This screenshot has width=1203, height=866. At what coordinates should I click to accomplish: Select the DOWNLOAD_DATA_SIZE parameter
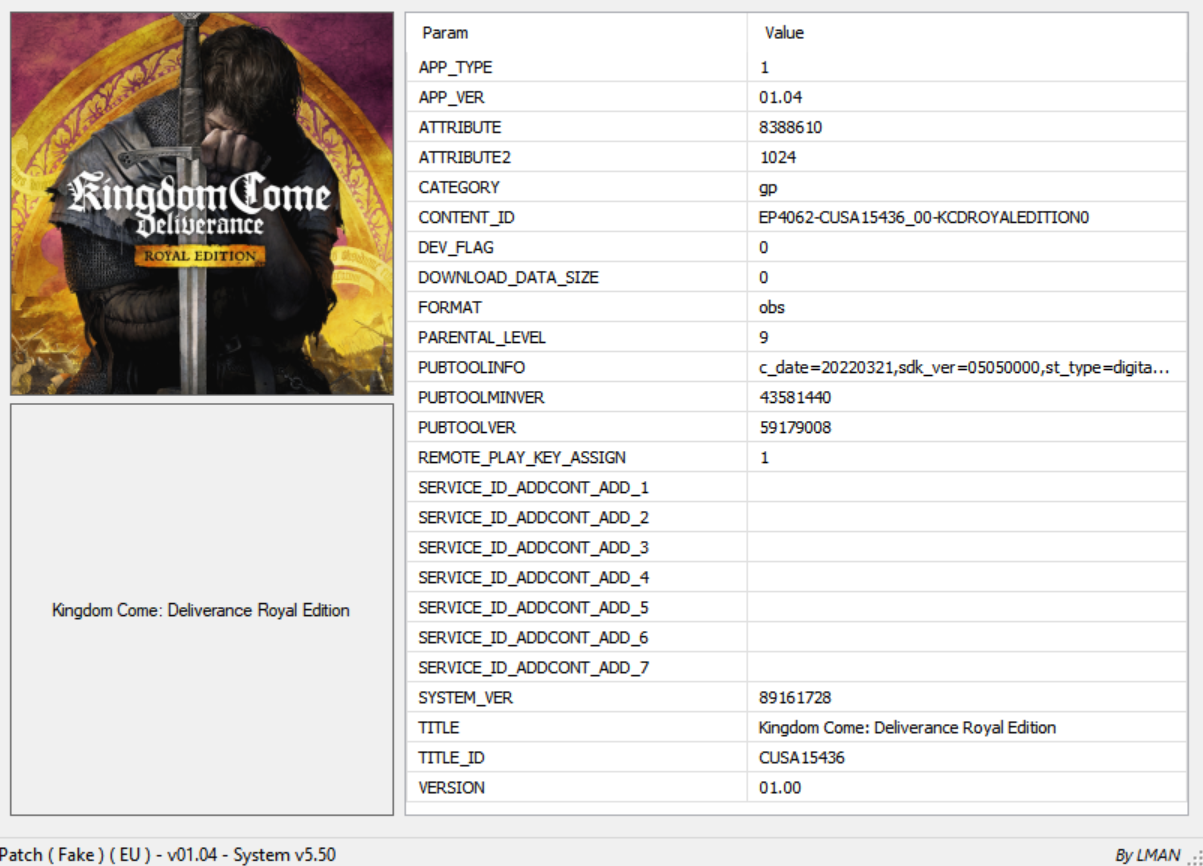point(509,277)
